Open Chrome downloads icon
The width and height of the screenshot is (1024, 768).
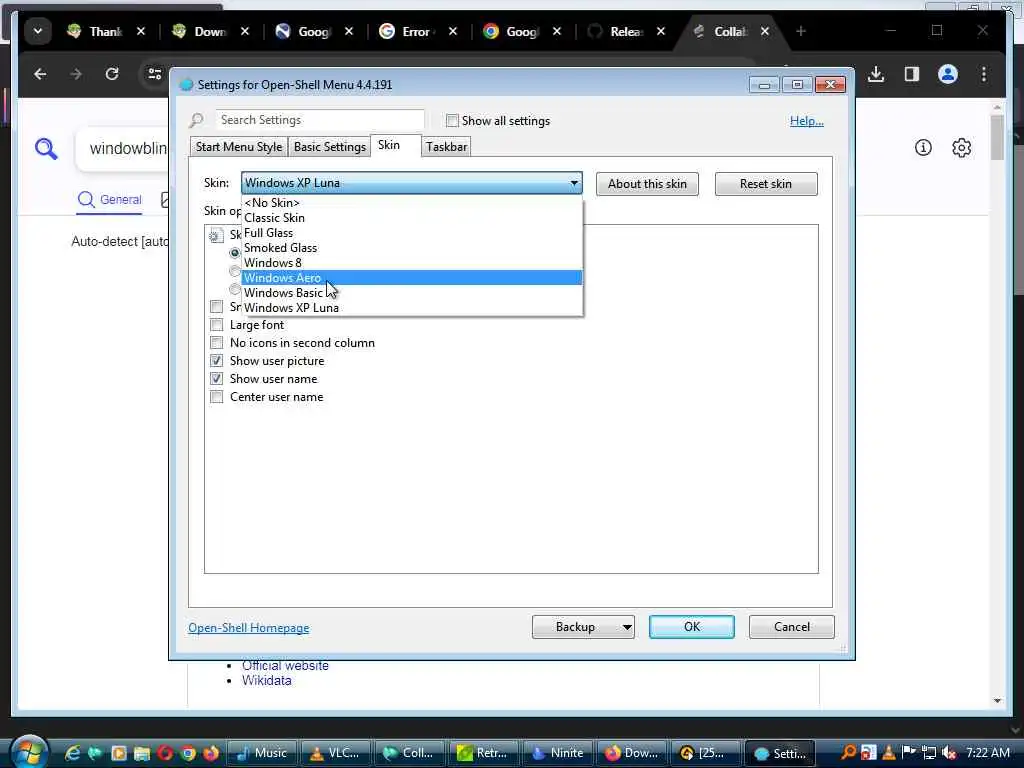click(876, 74)
